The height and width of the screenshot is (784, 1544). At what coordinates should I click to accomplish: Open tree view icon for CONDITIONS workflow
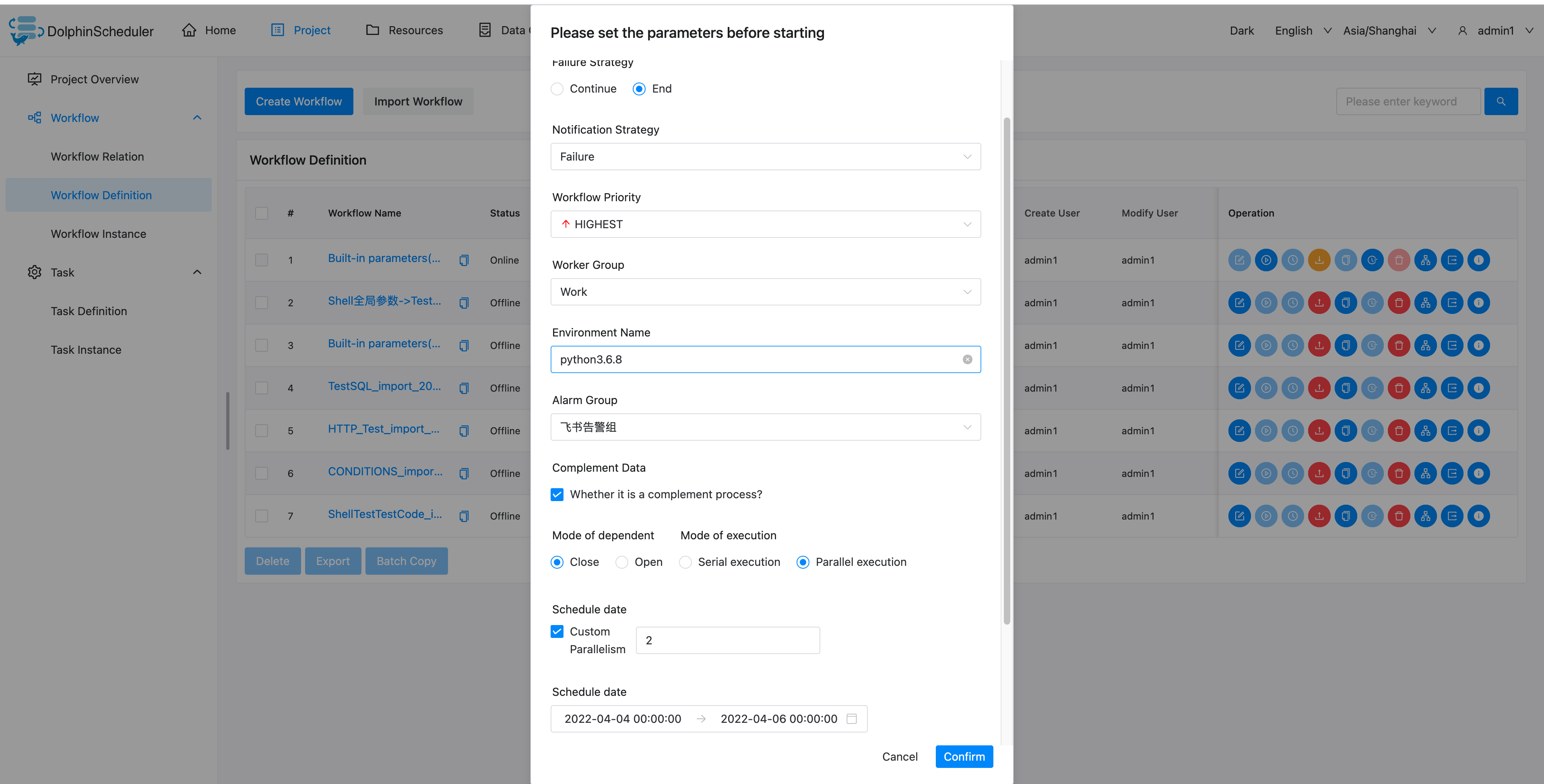1426,473
